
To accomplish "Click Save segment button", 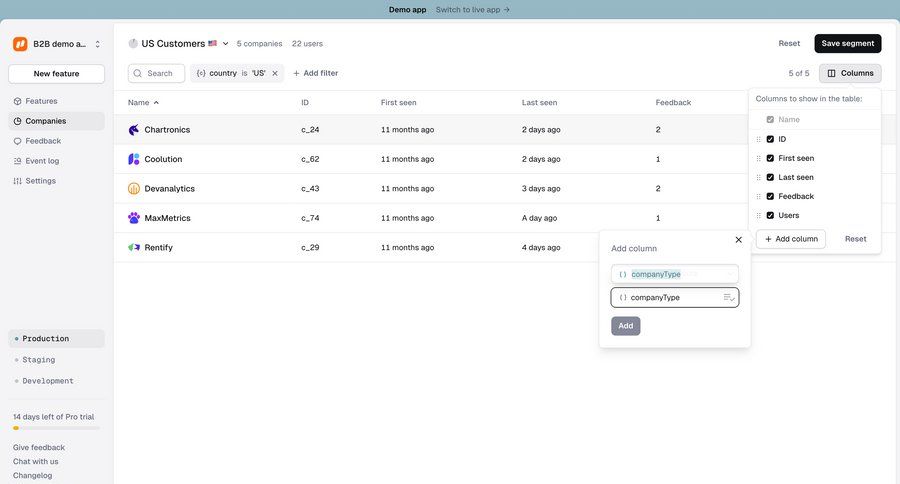I will (848, 44).
